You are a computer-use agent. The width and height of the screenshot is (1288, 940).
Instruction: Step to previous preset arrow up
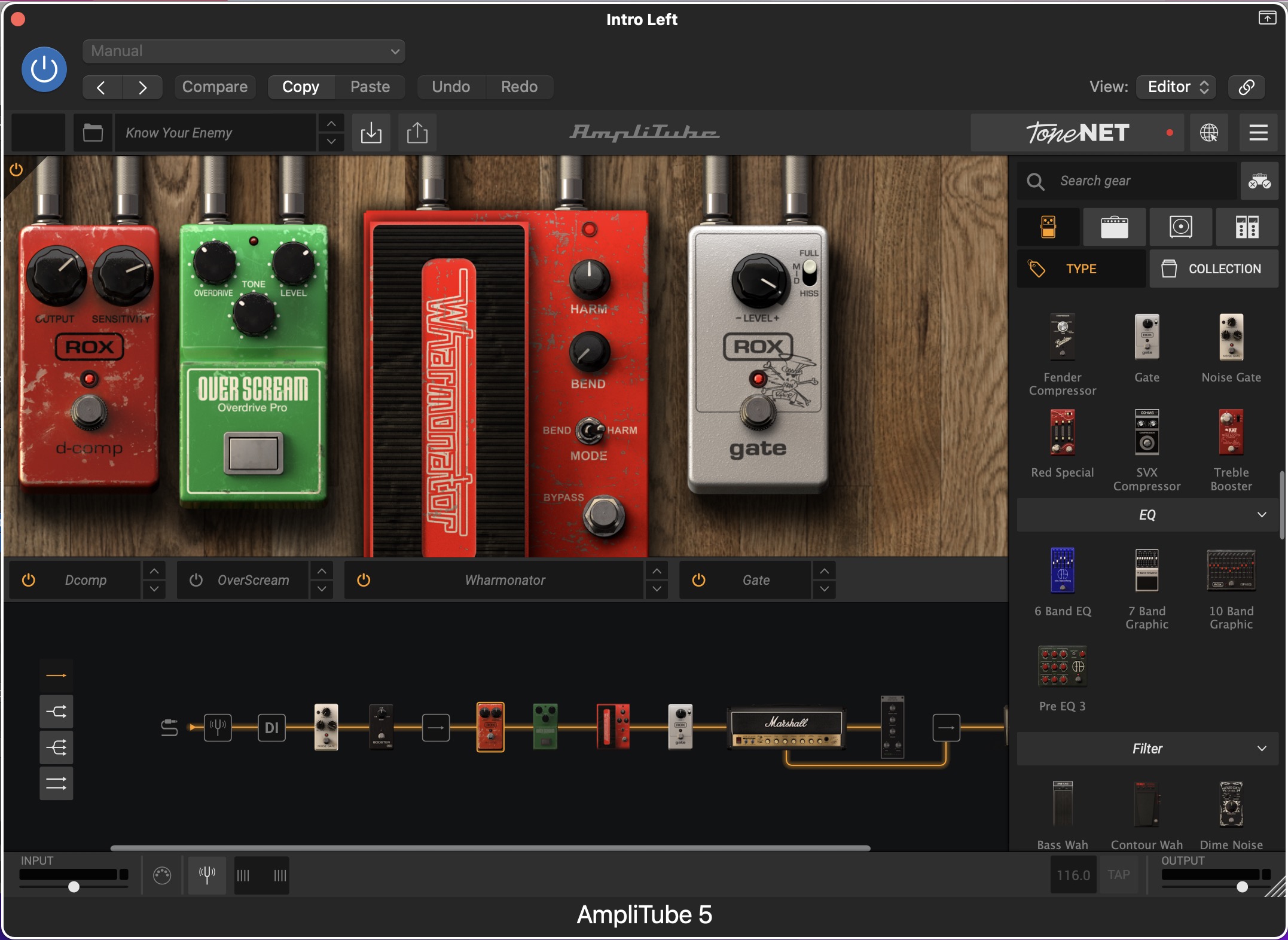click(x=331, y=123)
